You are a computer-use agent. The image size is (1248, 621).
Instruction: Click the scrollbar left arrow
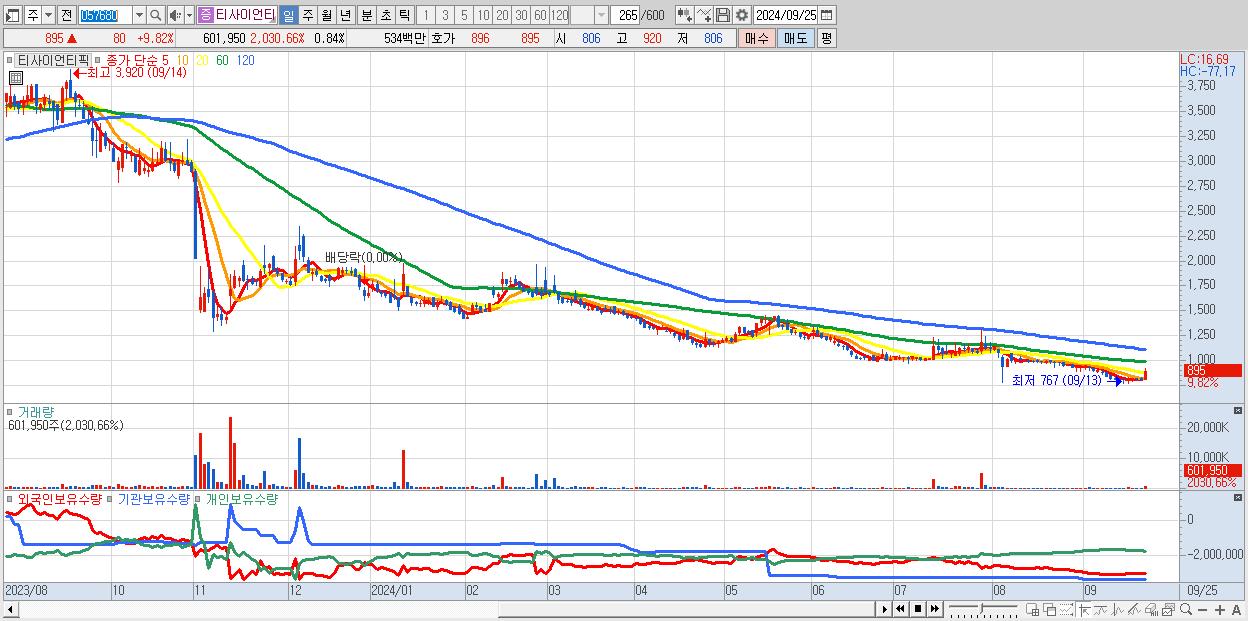10,609
